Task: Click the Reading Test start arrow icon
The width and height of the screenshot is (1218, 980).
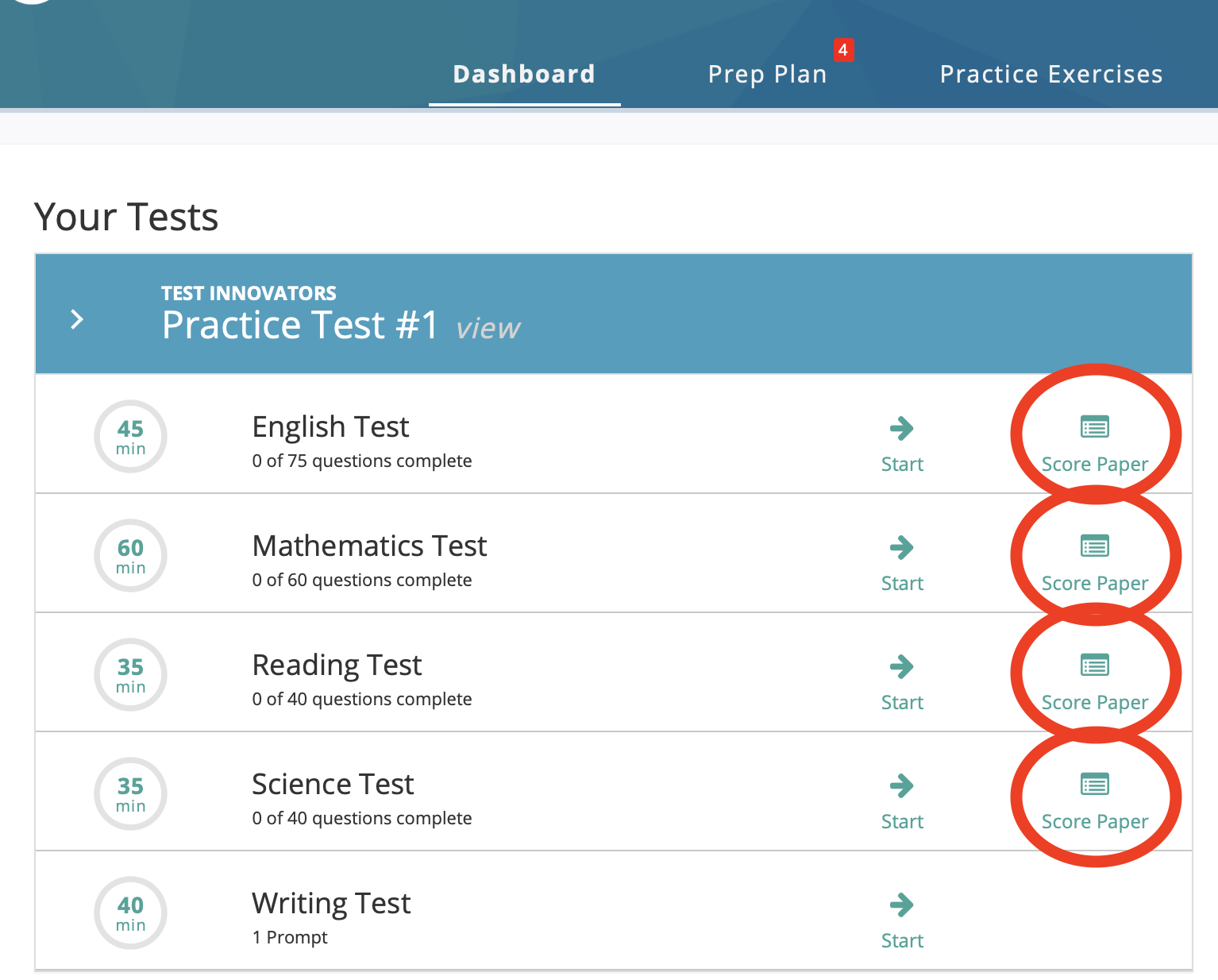Action: (x=901, y=667)
